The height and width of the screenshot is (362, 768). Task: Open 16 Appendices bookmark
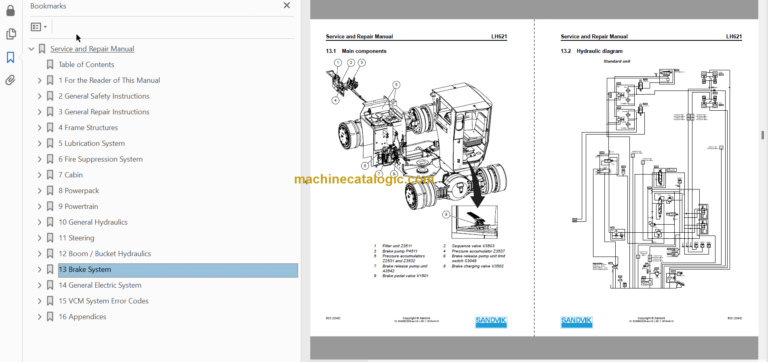tap(82, 316)
